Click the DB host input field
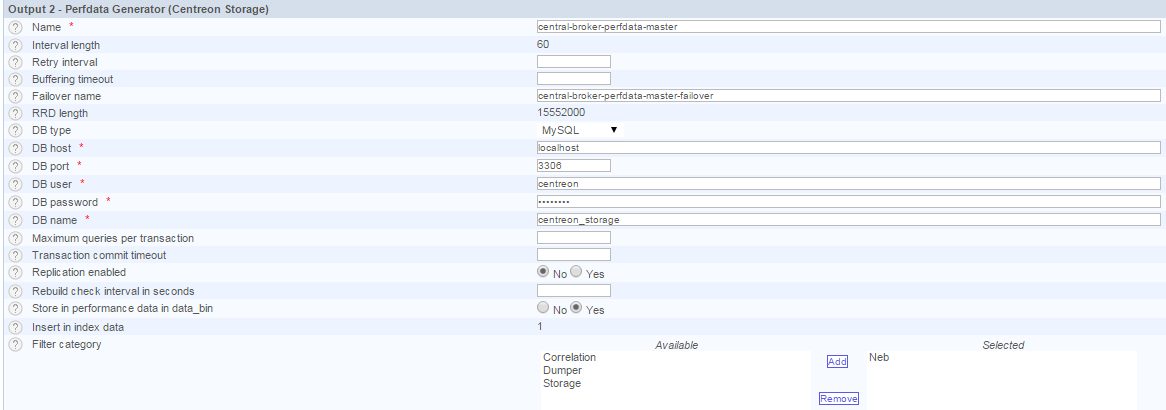This screenshot has height=410, width=1166. tap(848, 147)
